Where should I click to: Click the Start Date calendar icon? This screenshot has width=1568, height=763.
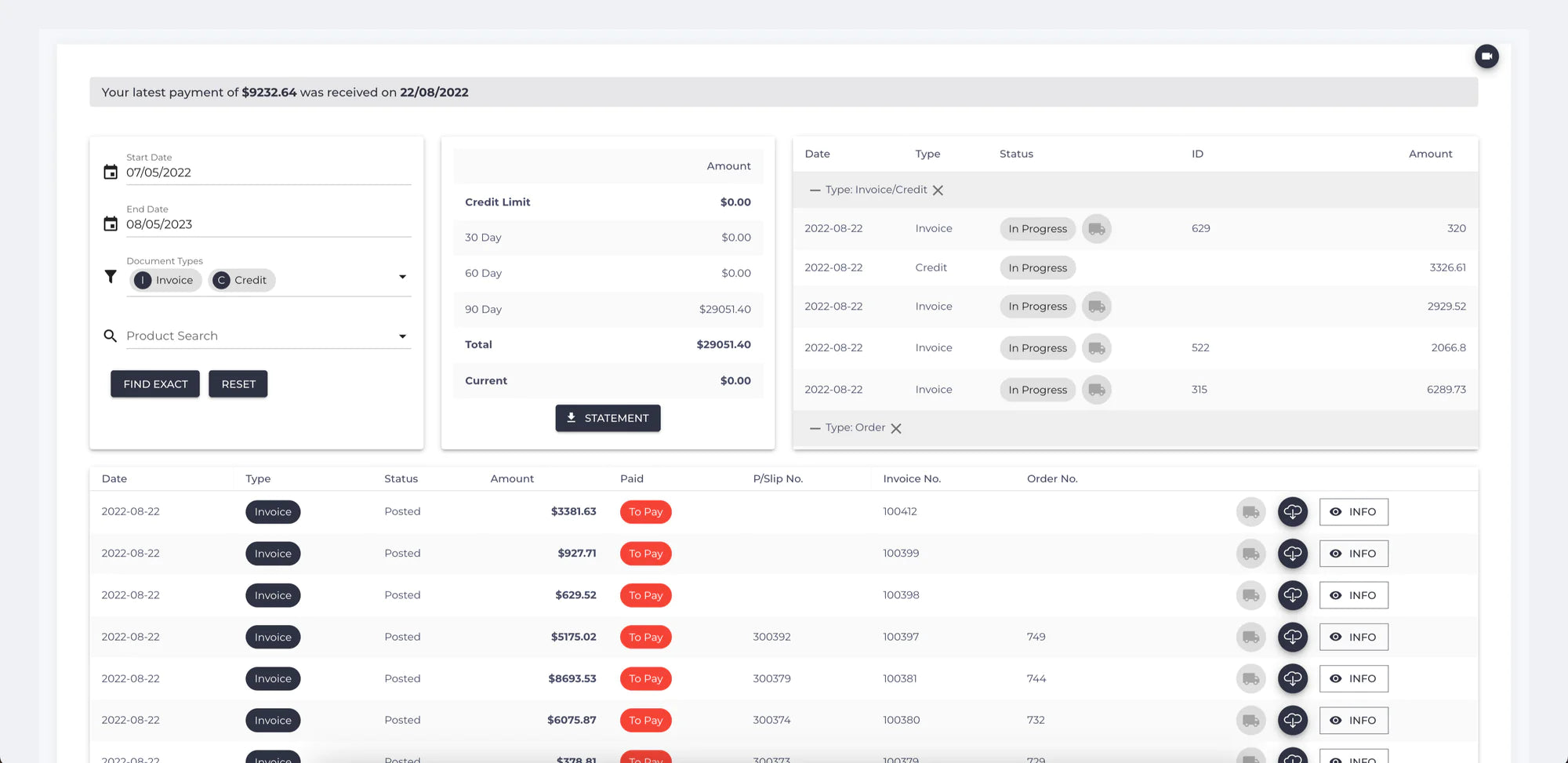click(x=111, y=172)
